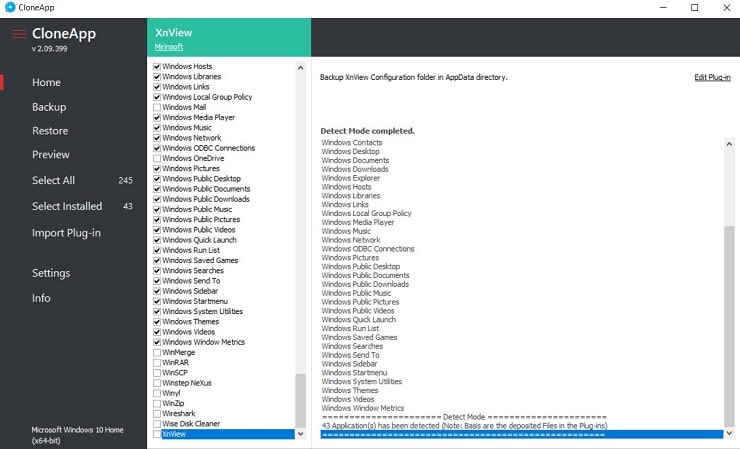
Task: Click the CloneApp logo in title bar
Action: tap(10, 7)
